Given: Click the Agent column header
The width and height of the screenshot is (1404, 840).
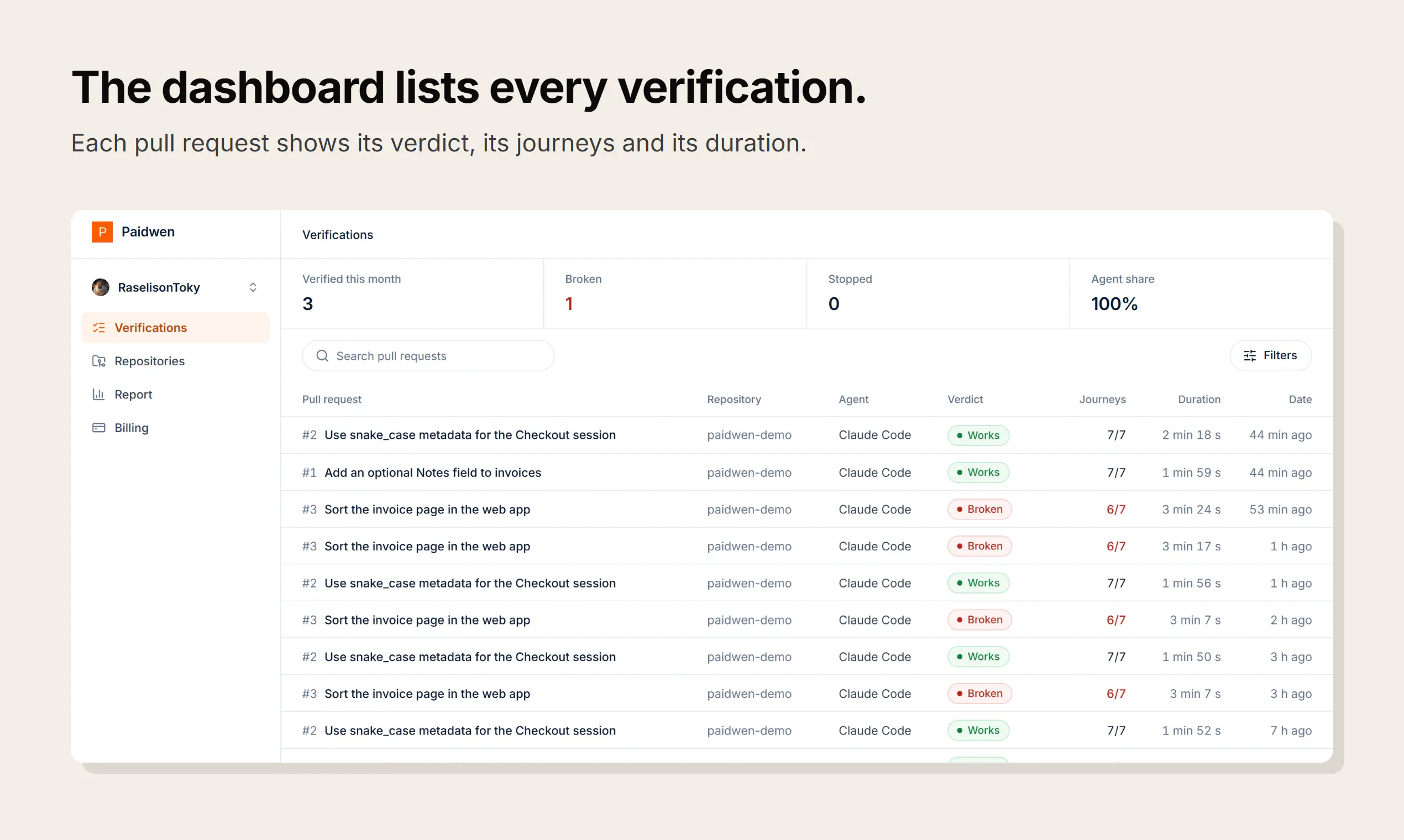Looking at the screenshot, I should (x=853, y=400).
